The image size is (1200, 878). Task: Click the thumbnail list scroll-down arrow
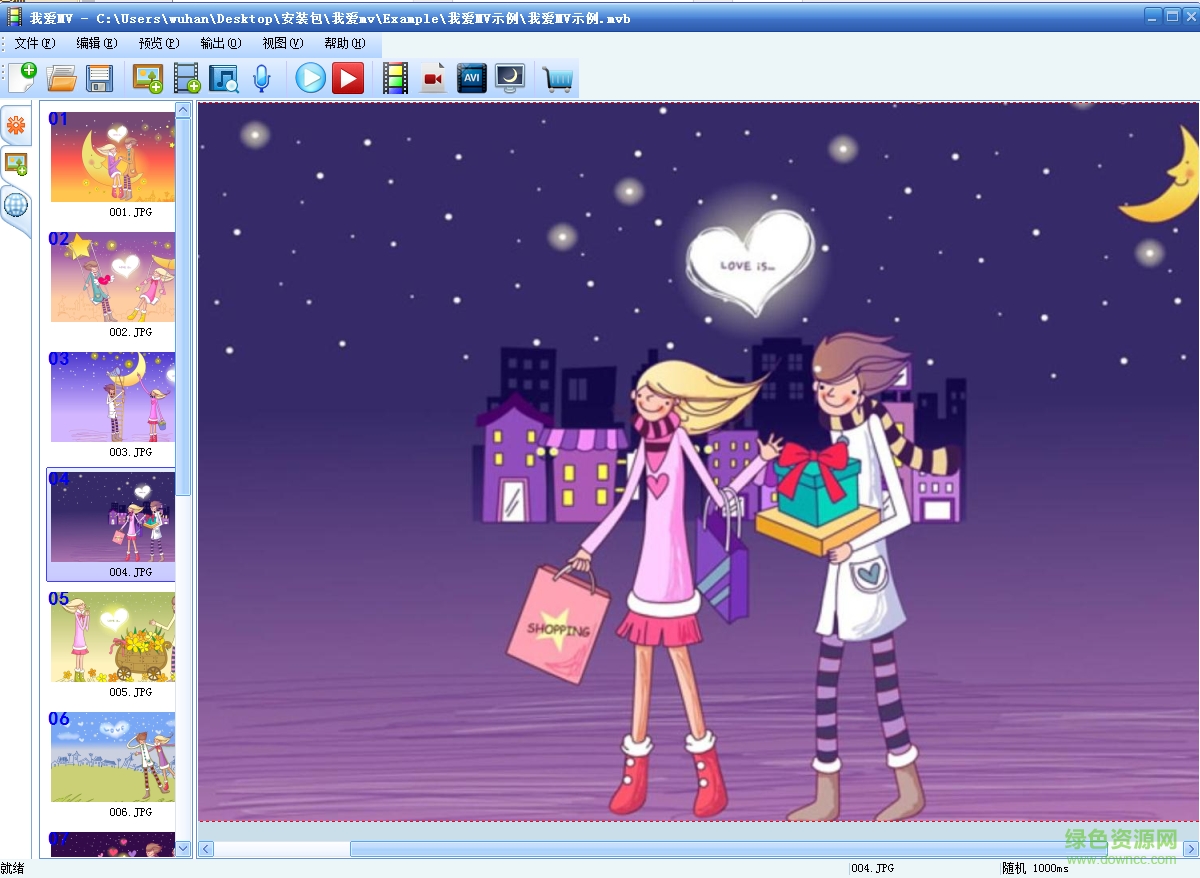pos(183,848)
